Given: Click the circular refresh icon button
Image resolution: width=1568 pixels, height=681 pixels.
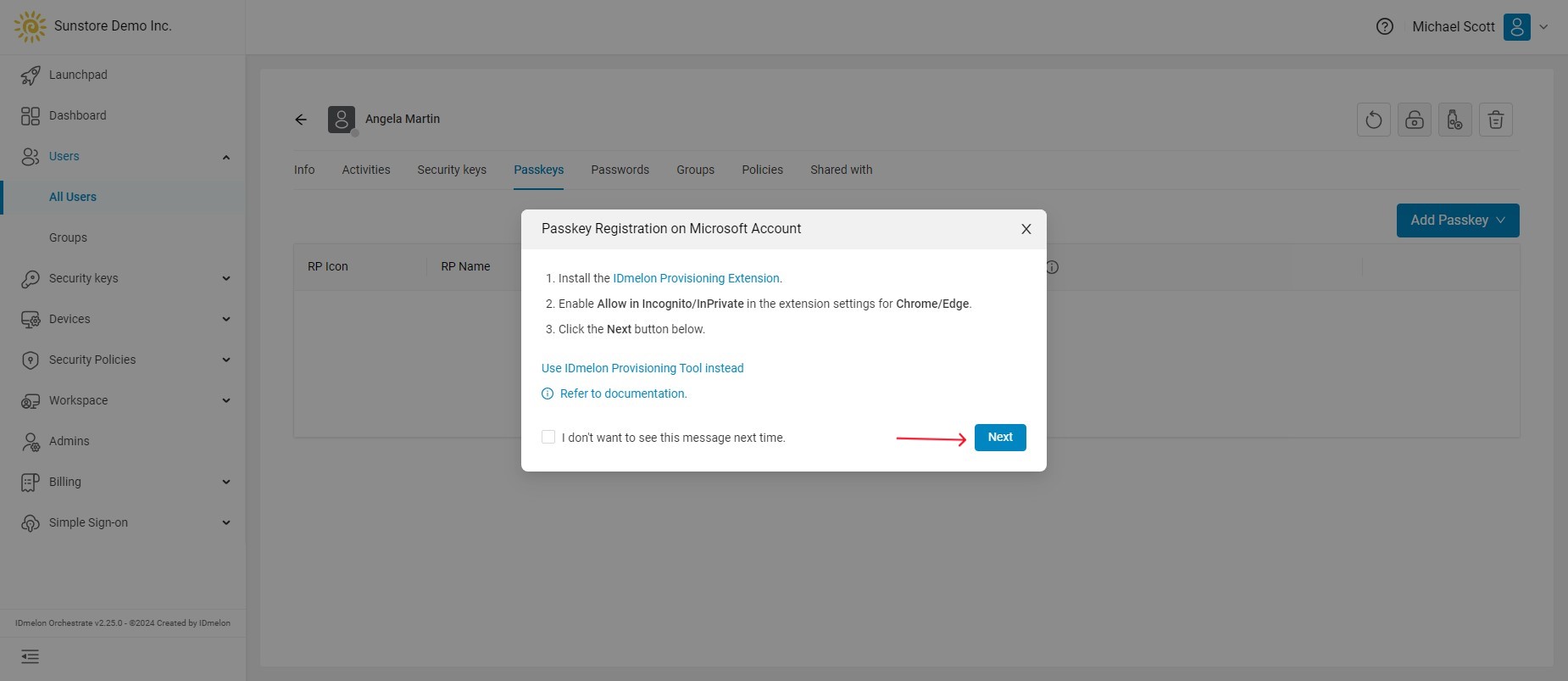Looking at the screenshot, I should [x=1374, y=120].
